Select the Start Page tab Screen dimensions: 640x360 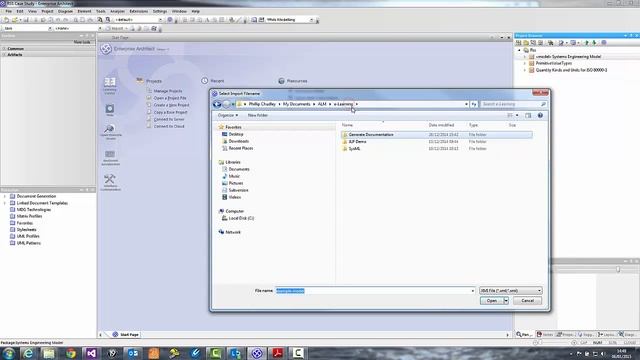point(126,335)
